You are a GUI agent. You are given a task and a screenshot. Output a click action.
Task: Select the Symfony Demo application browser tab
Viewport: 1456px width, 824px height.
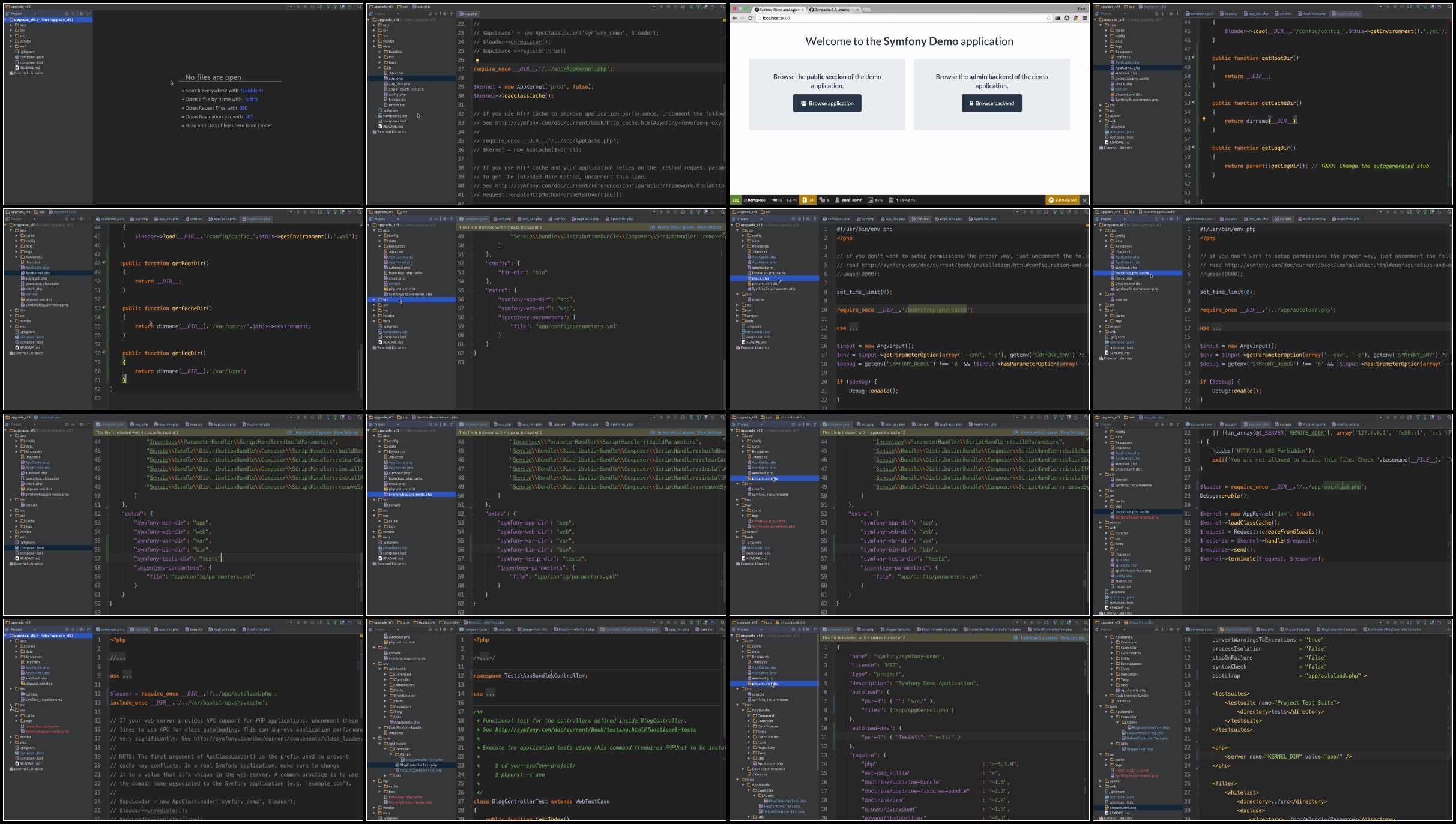(778, 9)
